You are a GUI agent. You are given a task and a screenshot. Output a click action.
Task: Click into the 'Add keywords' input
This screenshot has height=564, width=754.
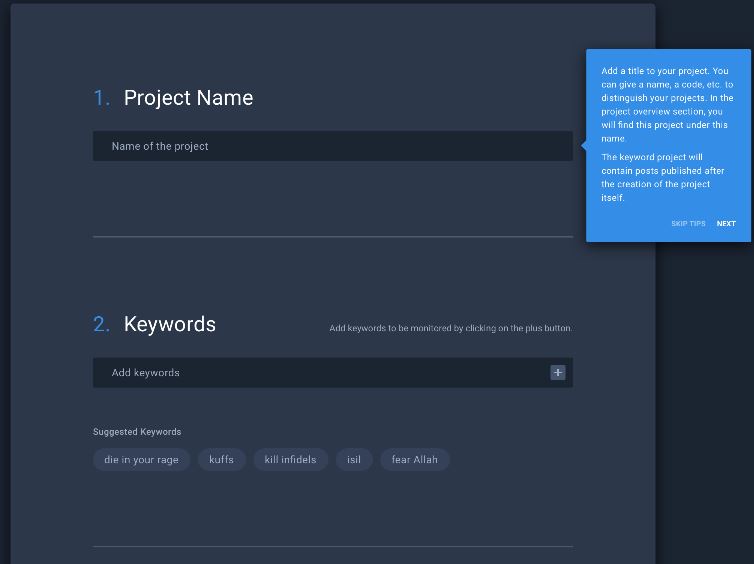(320, 373)
